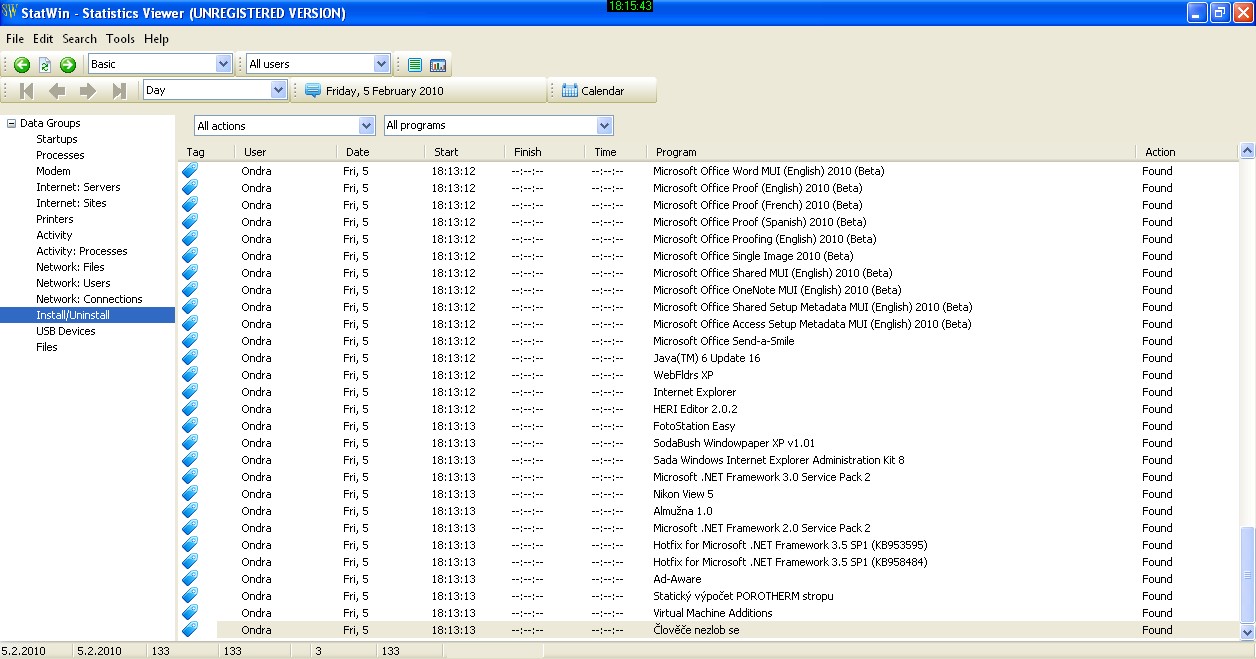Go to previous period arrow icon
Viewport: 1256px width, 659px height.
point(57,91)
